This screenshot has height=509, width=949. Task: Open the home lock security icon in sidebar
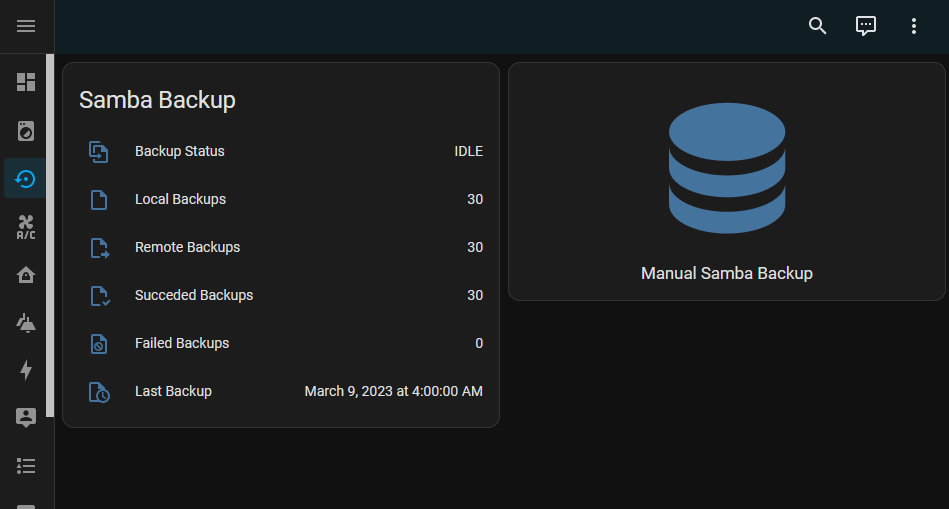(26, 275)
